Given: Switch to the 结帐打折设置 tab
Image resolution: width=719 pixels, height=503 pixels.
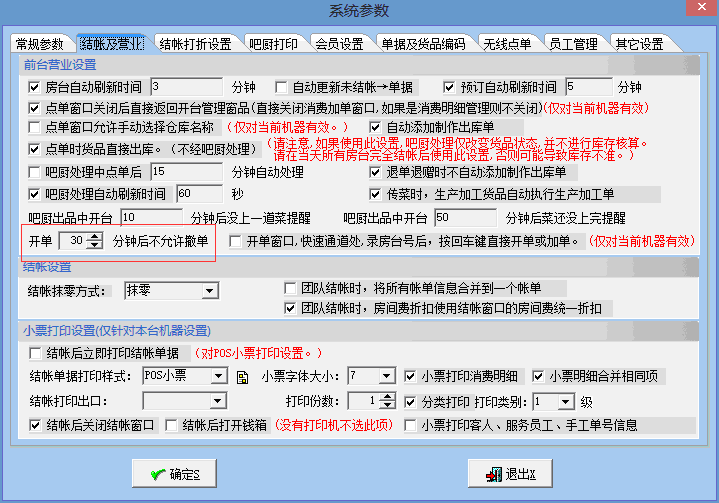Looking at the screenshot, I should pyautogui.click(x=195, y=44).
